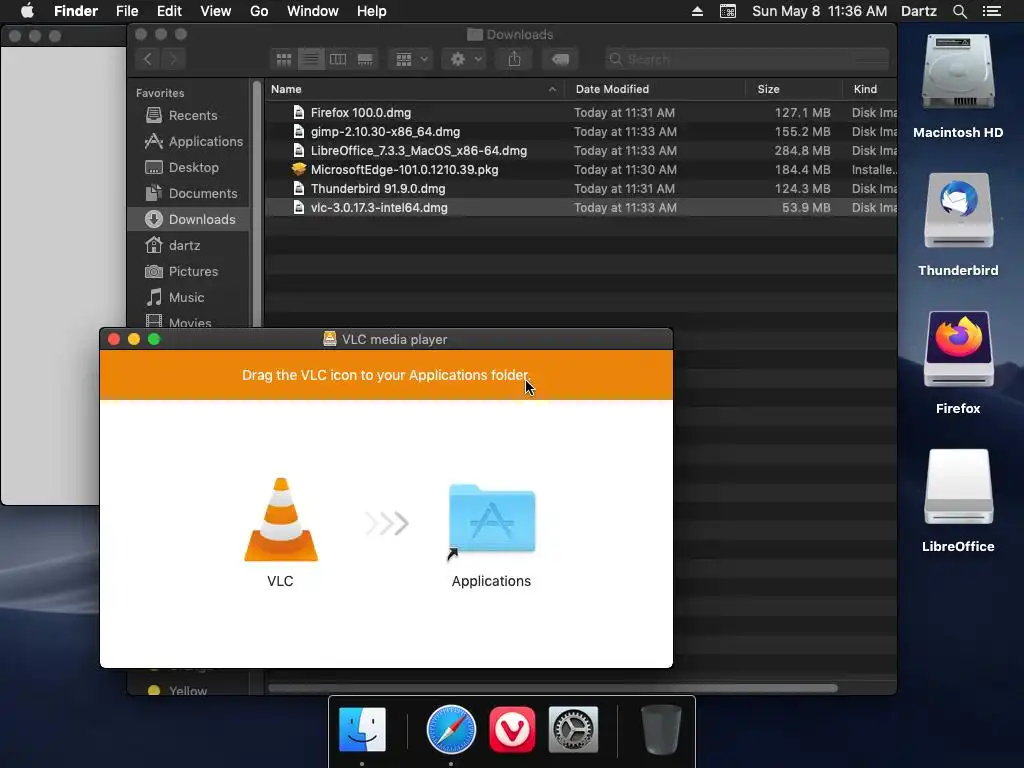
Task: Open Documents in Finder sidebar
Action: pos(188,194)
